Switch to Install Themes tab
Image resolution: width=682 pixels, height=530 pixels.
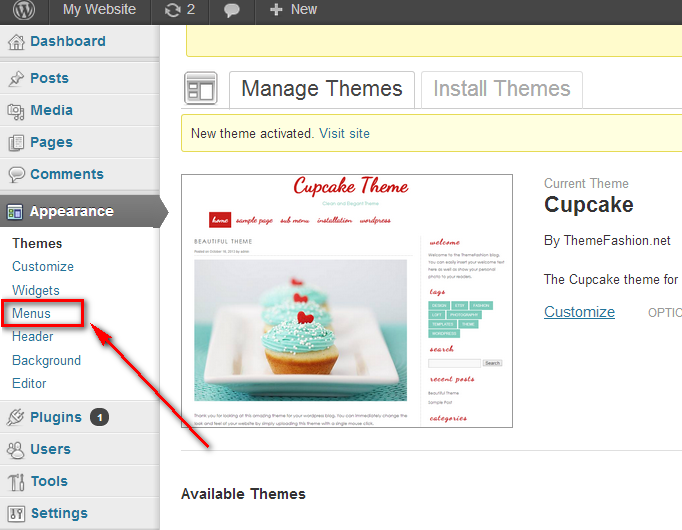click(501, 89)
